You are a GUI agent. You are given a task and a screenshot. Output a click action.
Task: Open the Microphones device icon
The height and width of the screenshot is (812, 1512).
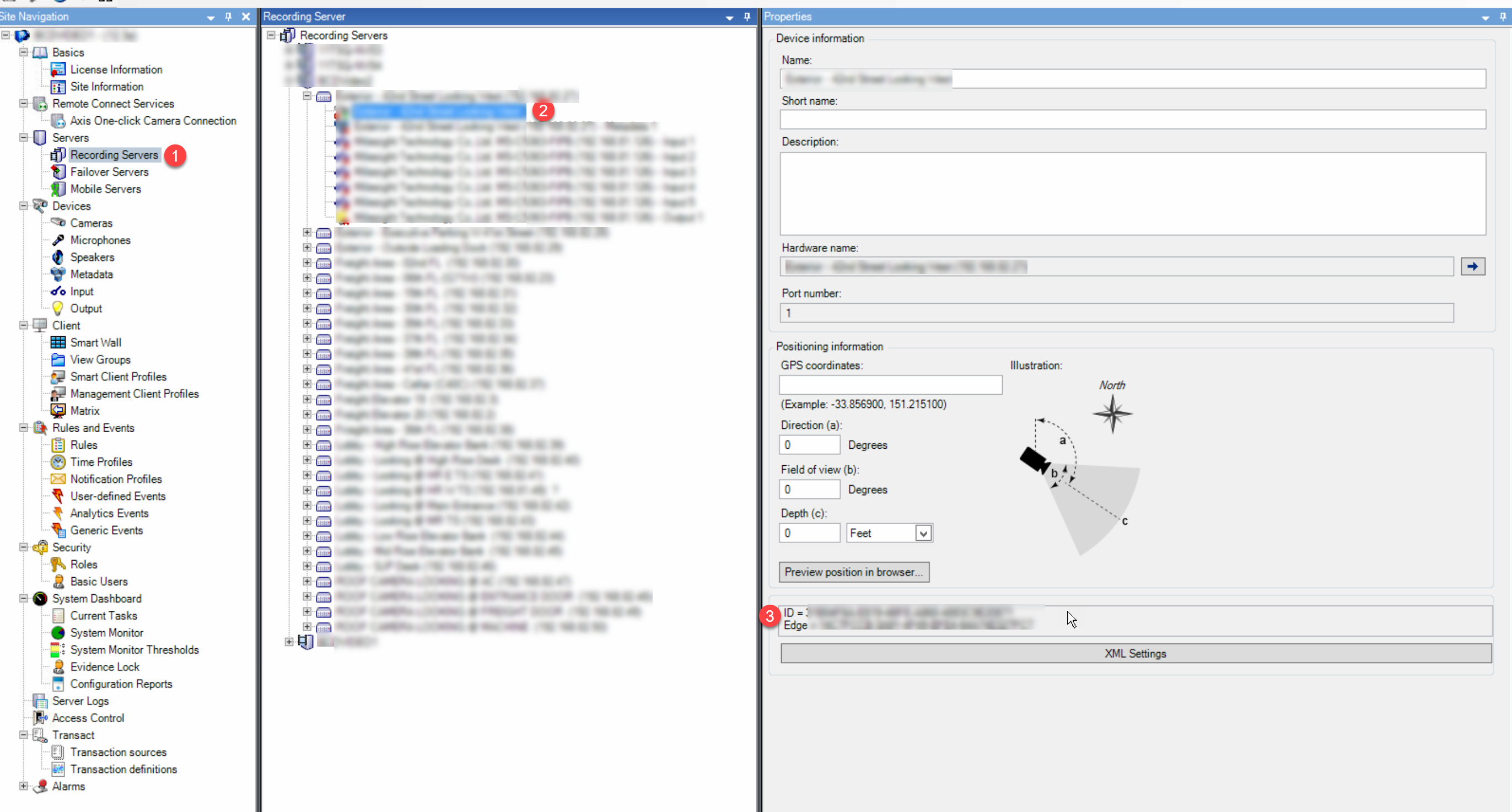click(x=57, y=240)
